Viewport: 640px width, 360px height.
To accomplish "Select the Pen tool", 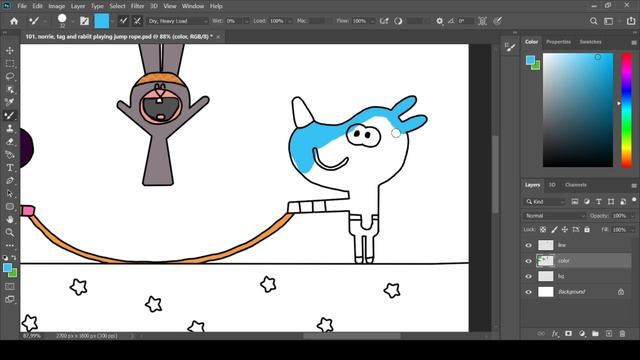I will 10,180.
